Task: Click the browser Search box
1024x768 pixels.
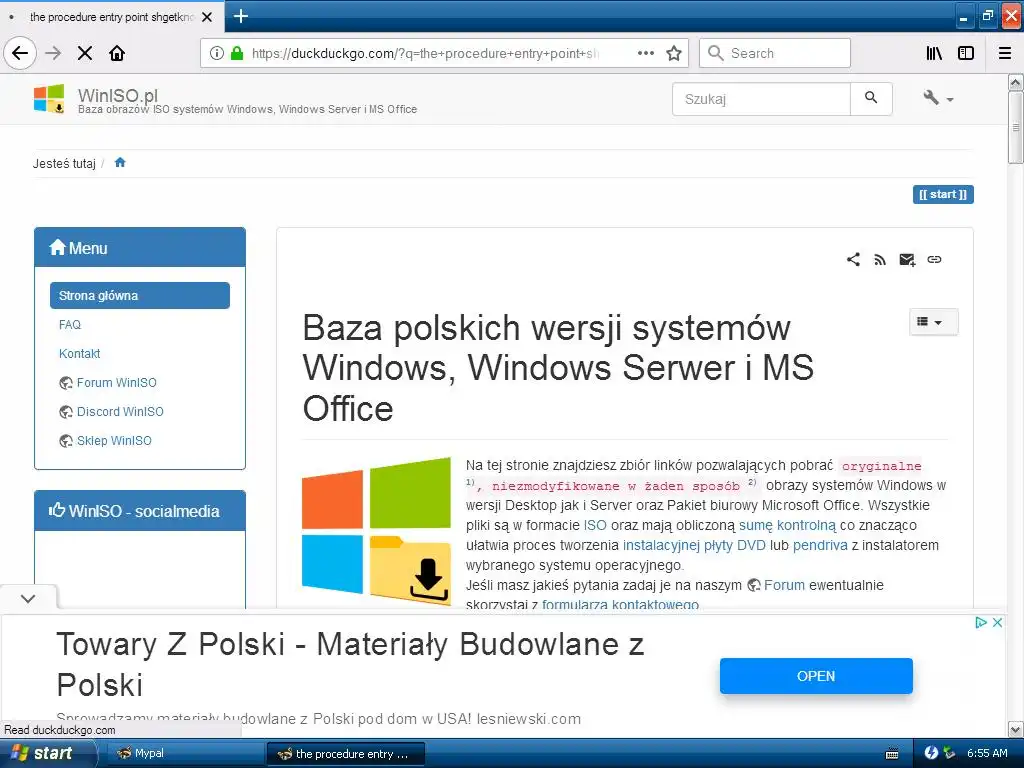Action: point(775,53)
